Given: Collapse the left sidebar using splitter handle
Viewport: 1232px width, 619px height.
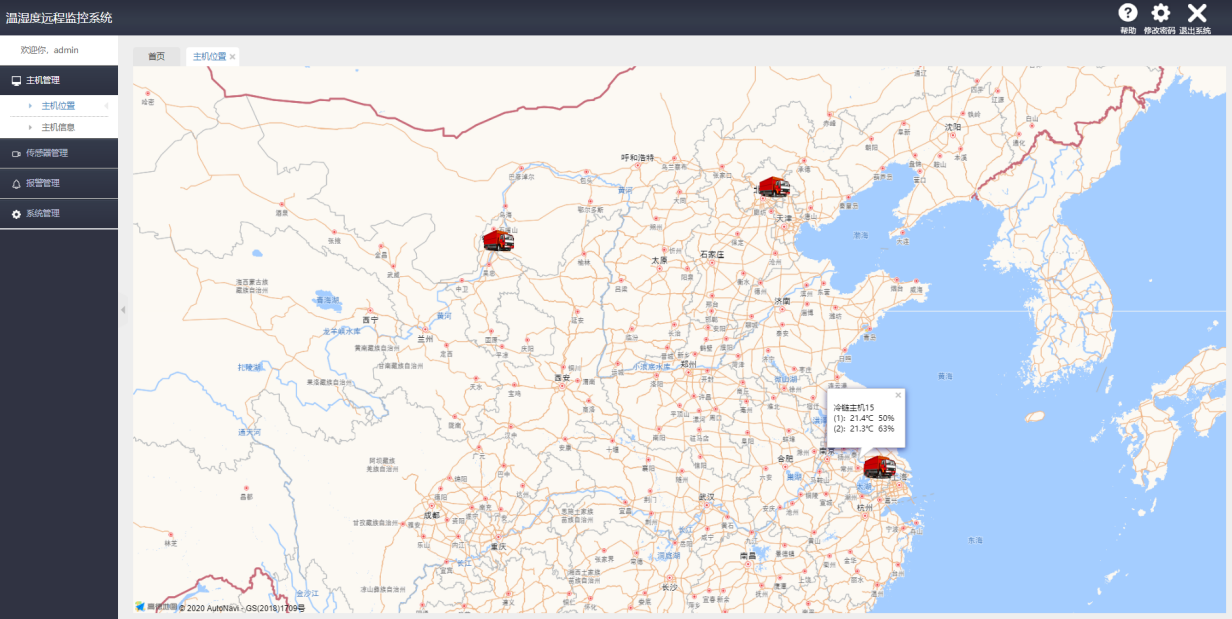Looking at the screenshot, I should [123, 310].
